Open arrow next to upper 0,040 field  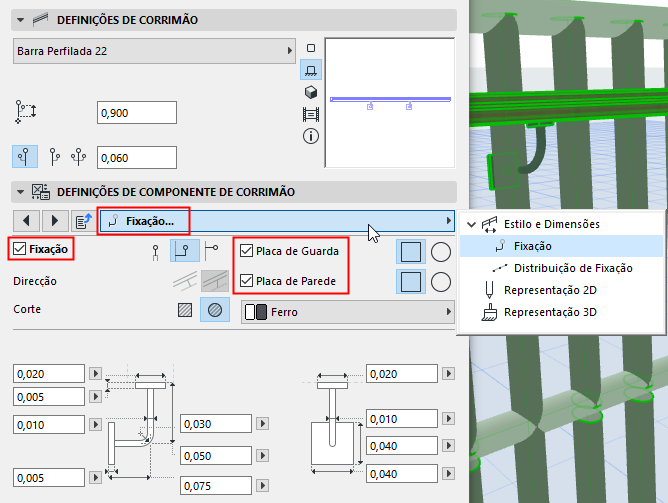[x=448, y=446]
